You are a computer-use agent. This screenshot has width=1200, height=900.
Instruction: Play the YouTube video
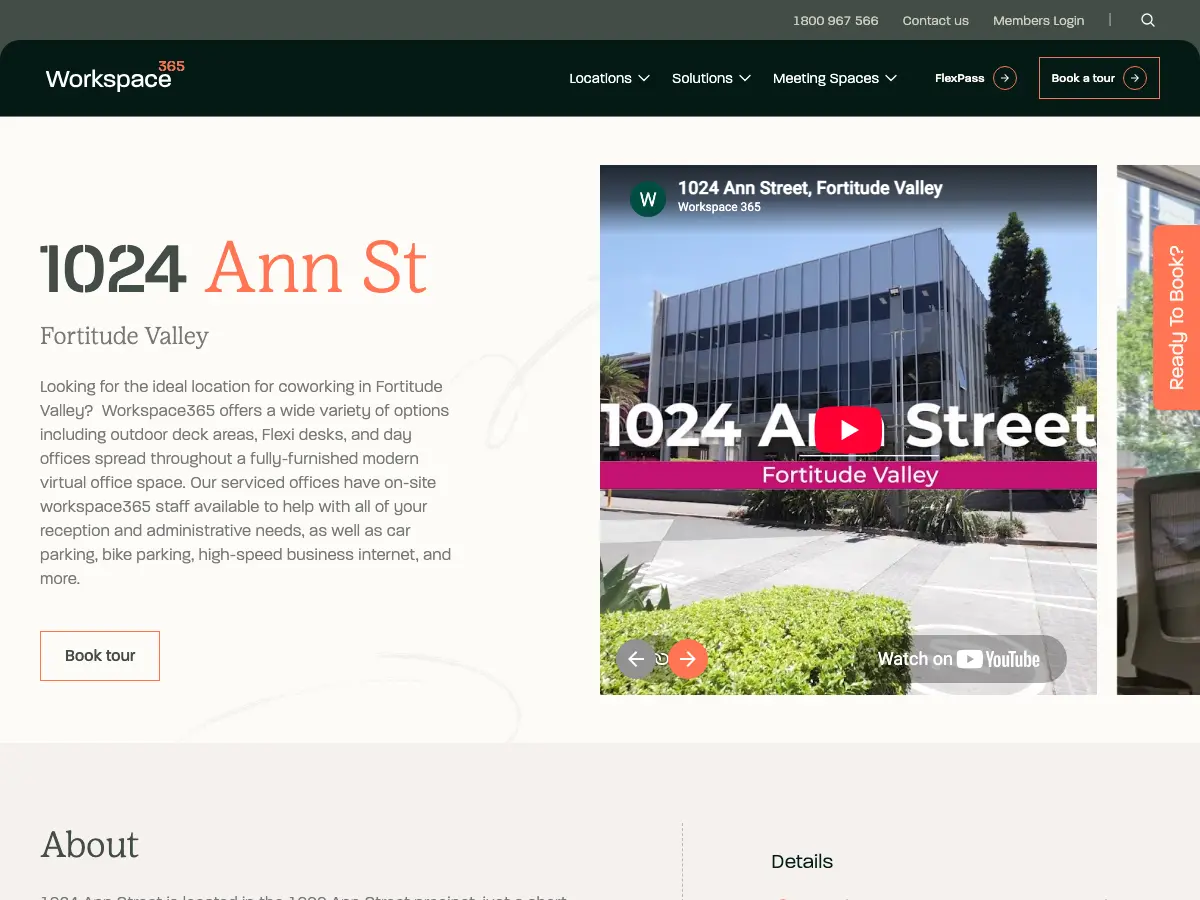[x=849, y=430]
